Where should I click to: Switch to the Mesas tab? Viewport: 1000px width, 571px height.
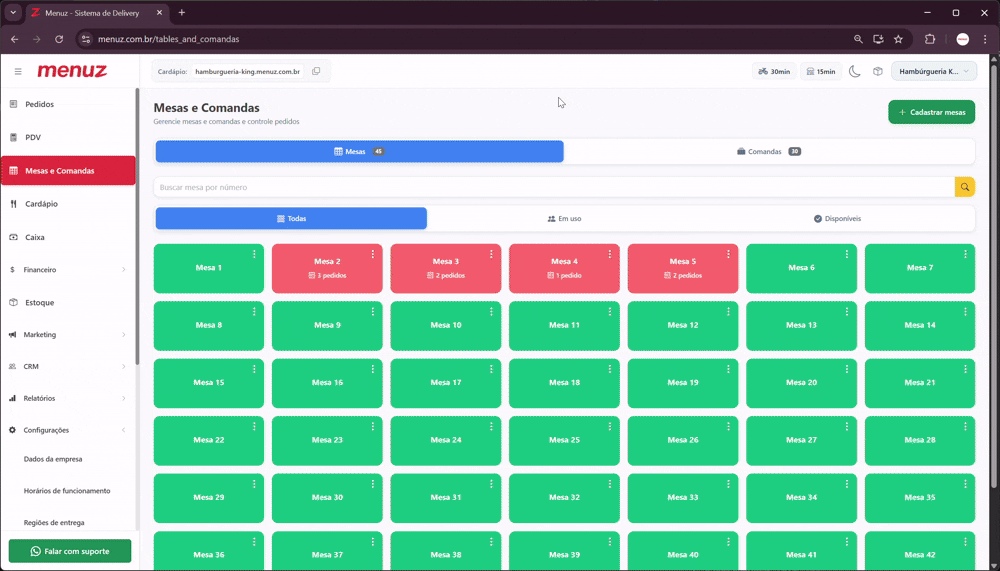tap(360, 151)
